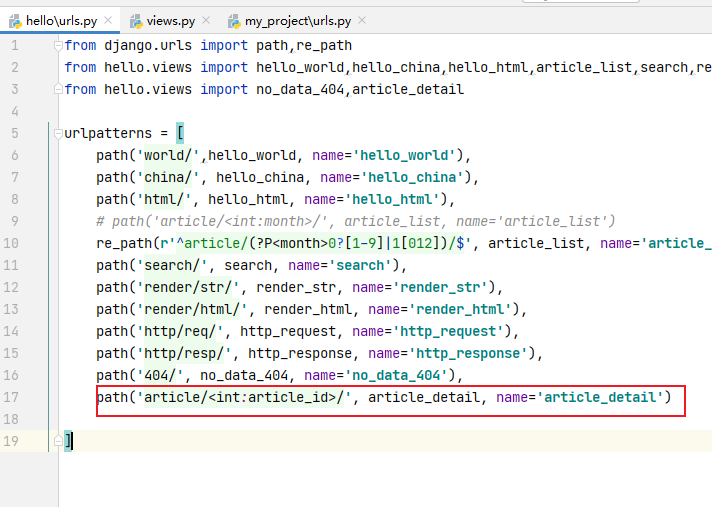The width and height of the screenshot is (712, 507).
Task: Click 'hello_world' in the line 2 import
Action: tap(300, 68)
